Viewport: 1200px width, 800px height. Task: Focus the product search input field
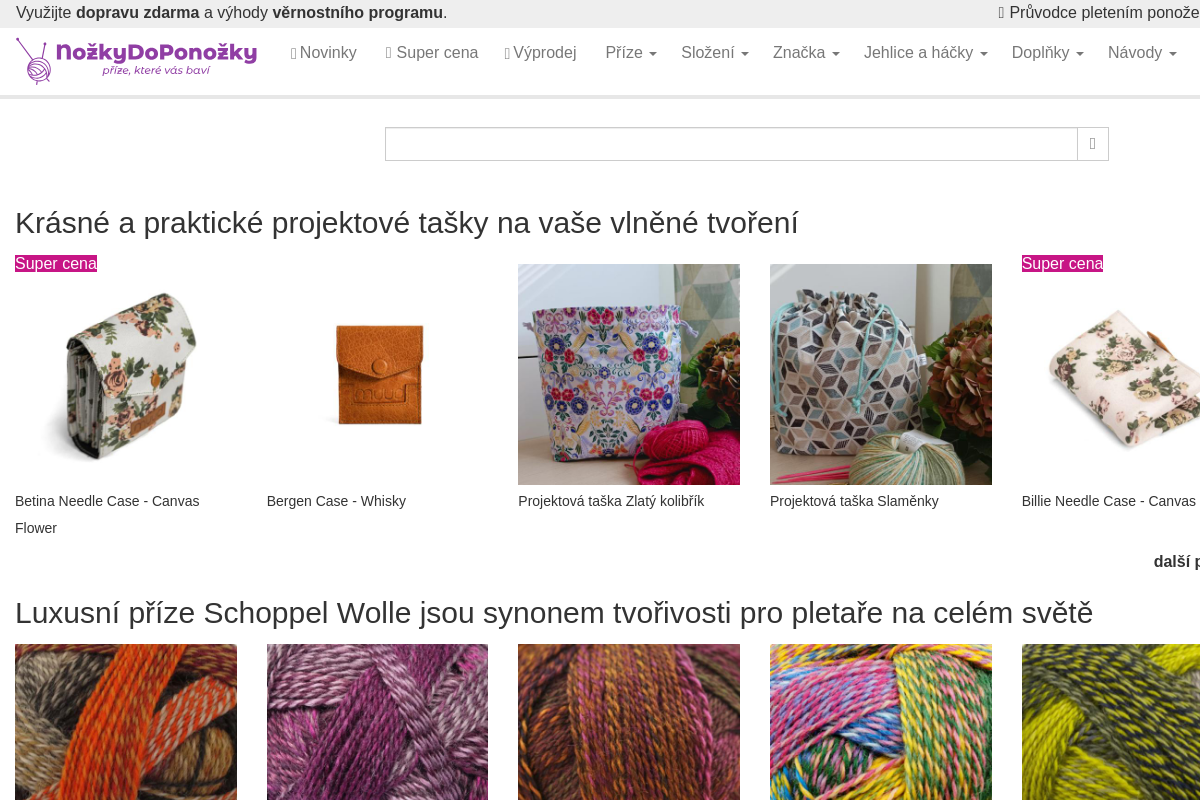(x=731, y=144)
